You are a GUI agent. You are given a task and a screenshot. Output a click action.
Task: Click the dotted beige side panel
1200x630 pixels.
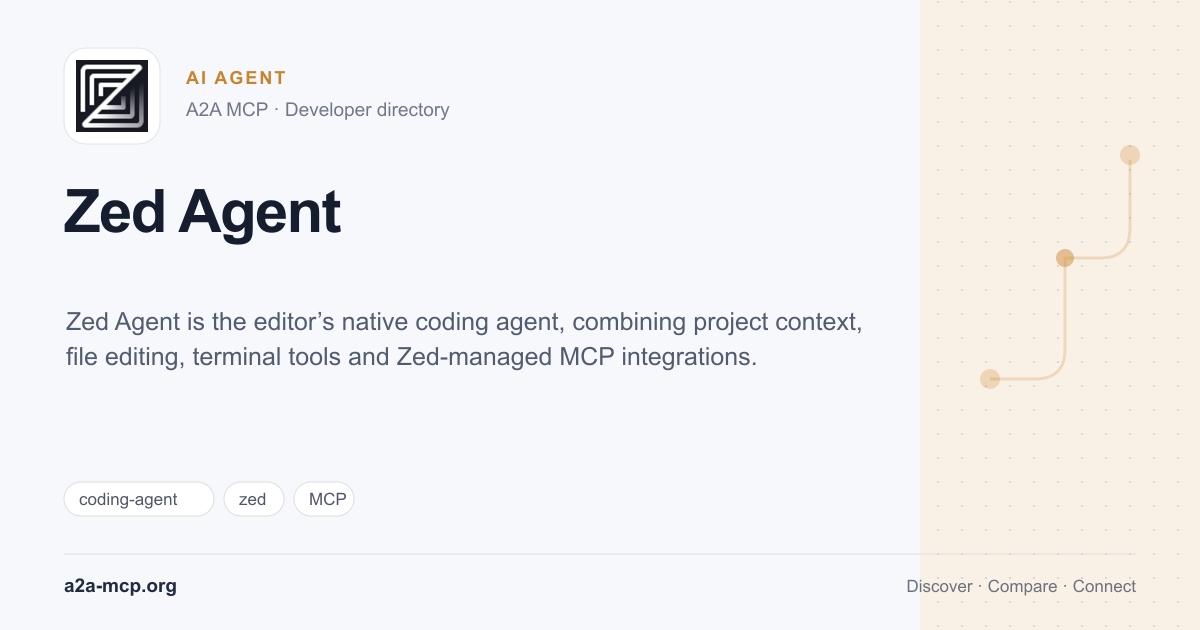pos(1060,315)
